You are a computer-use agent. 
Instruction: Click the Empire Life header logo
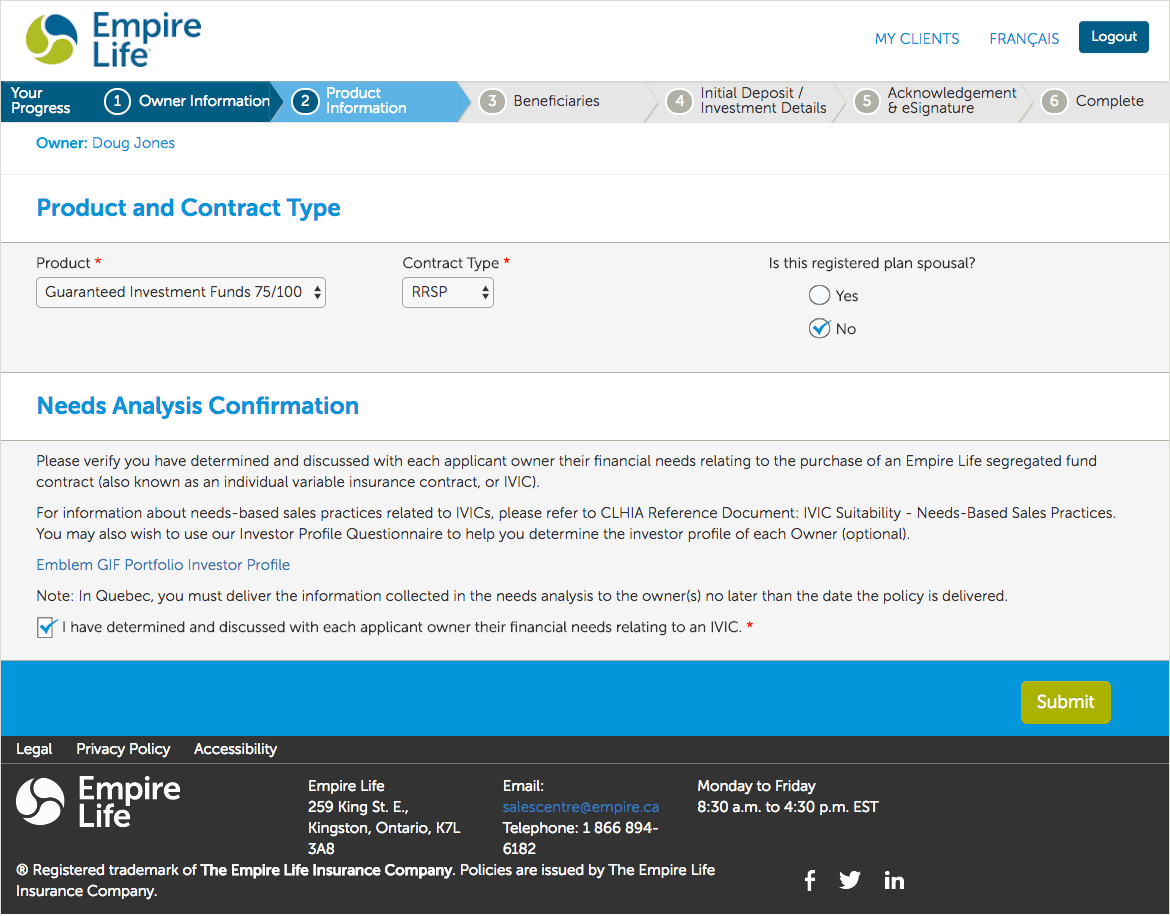tap(113, 40)
